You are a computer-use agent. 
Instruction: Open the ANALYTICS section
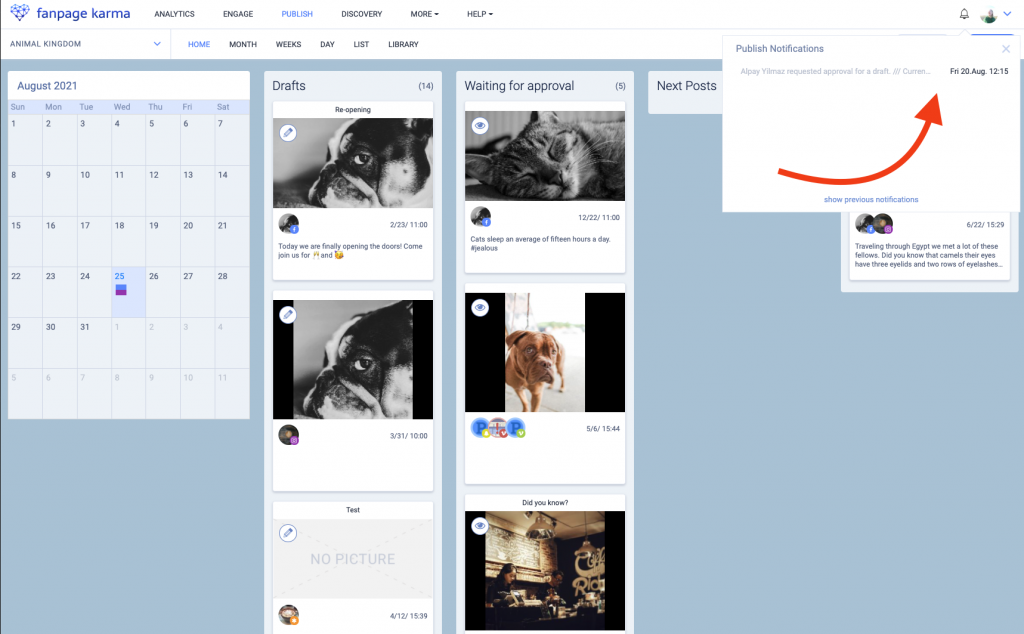174,14
